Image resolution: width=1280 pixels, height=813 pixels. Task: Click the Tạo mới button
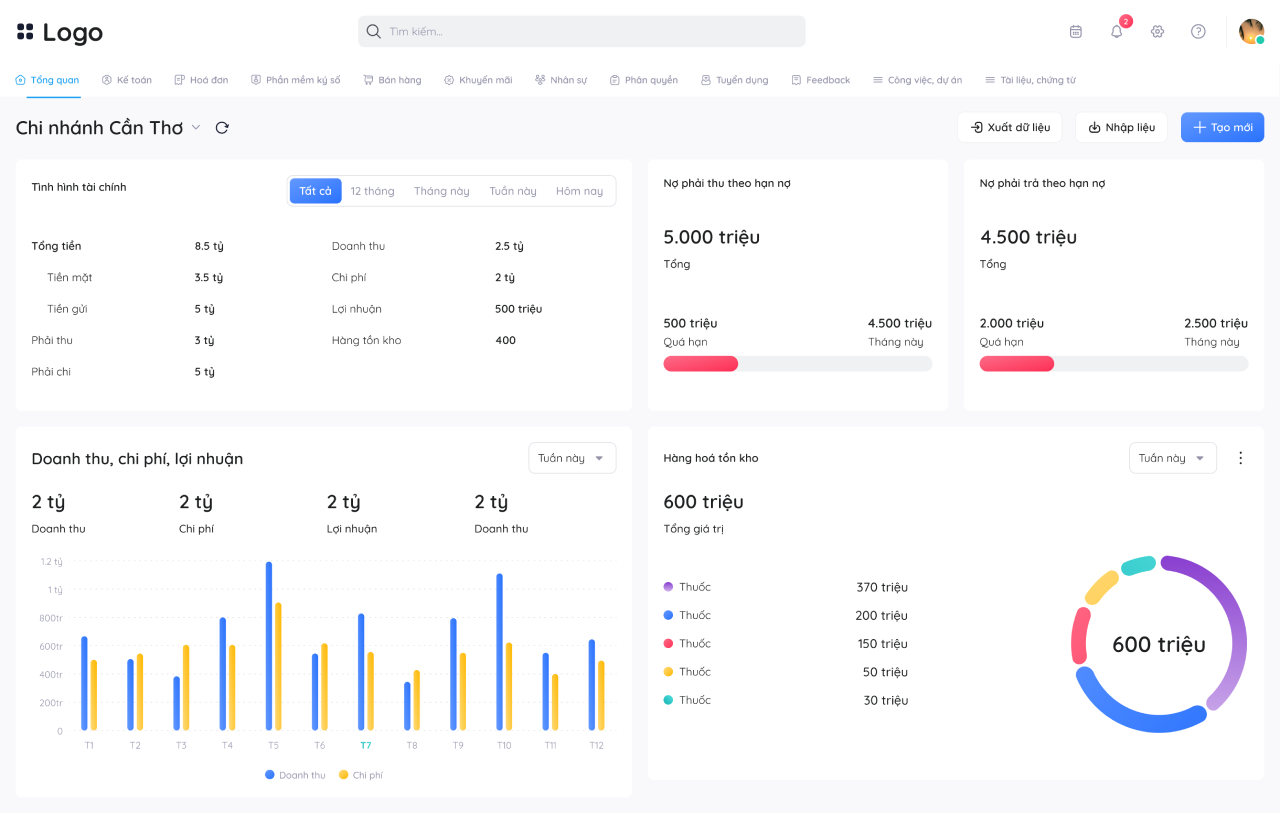(x=1222, y=127)
